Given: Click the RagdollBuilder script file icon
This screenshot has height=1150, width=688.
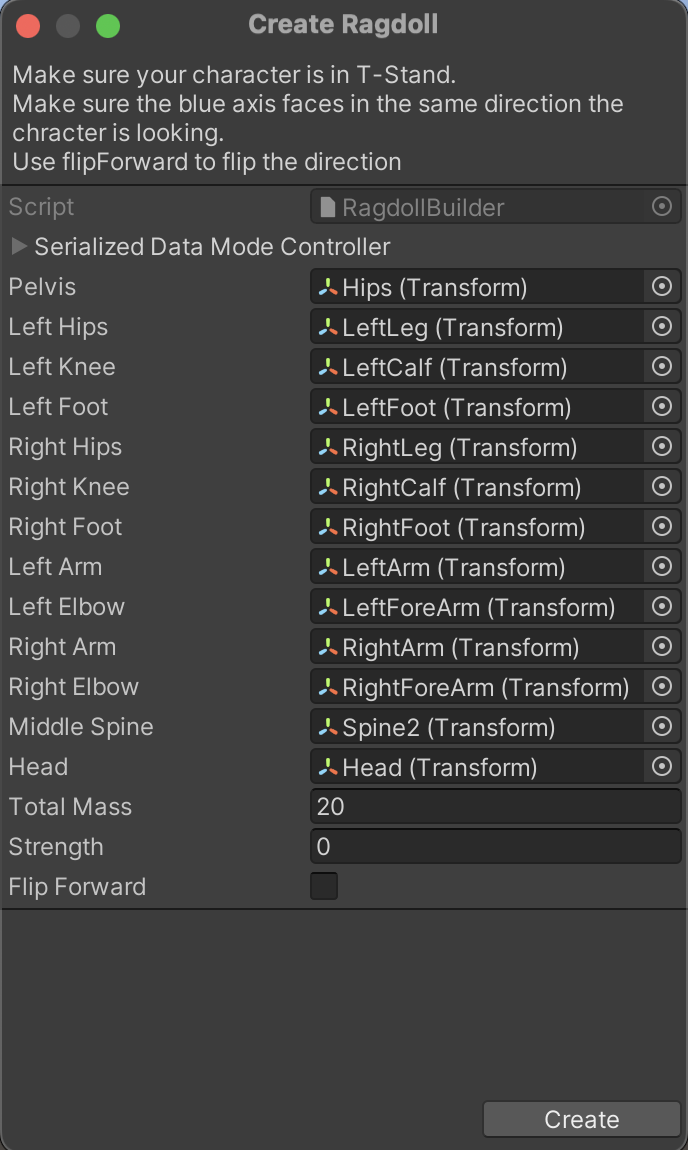Looking at the screenshot, I should (x=328, y=208).
